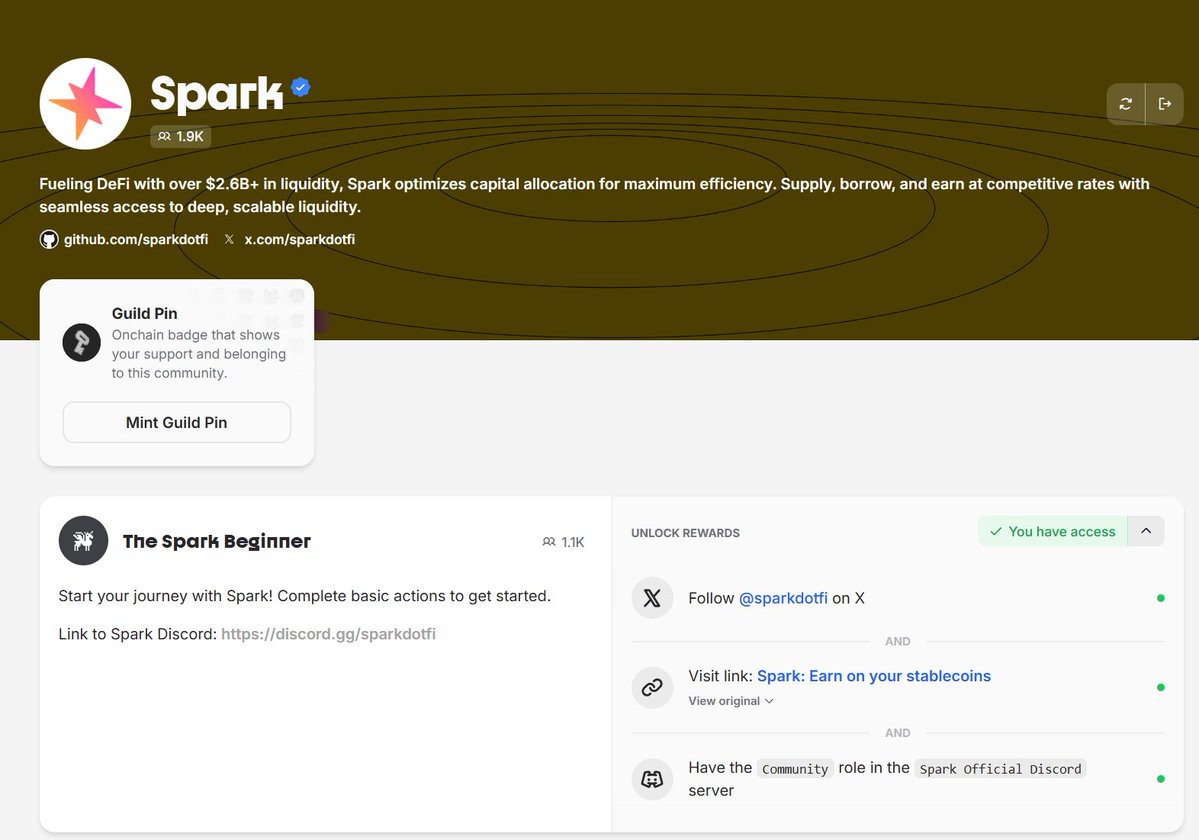The height and width of the screenshot is (840, 1199).
Task: Click the green status dot for Follow requirement
Action: (1161, 598)
